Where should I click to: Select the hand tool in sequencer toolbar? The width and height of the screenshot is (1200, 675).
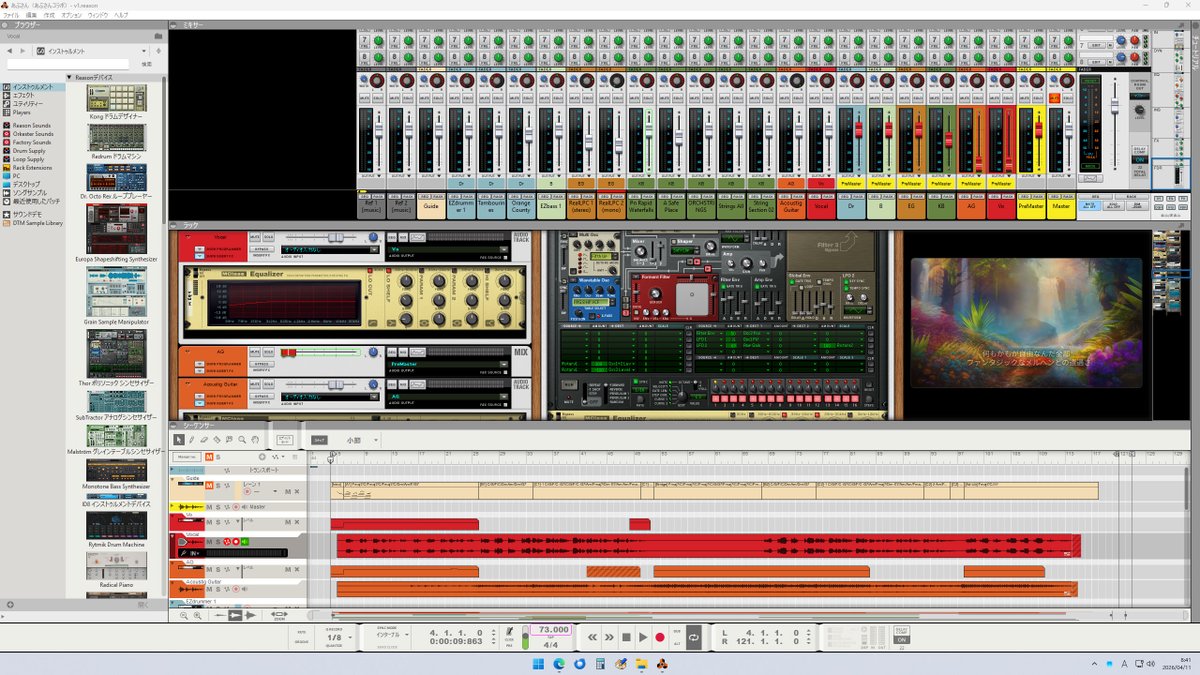255,440
